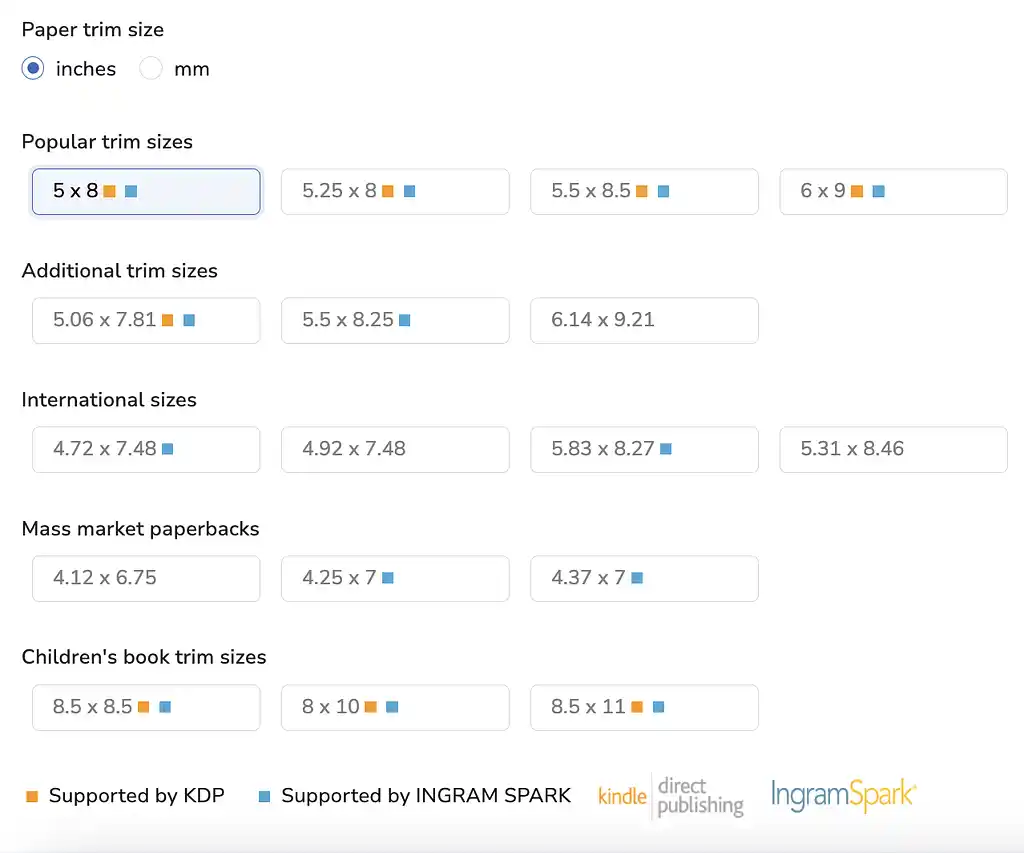Select international size 4.72 x 7.48
Image resolution: width=1024 pixels, height=853 pixels.
click(146, 449)
